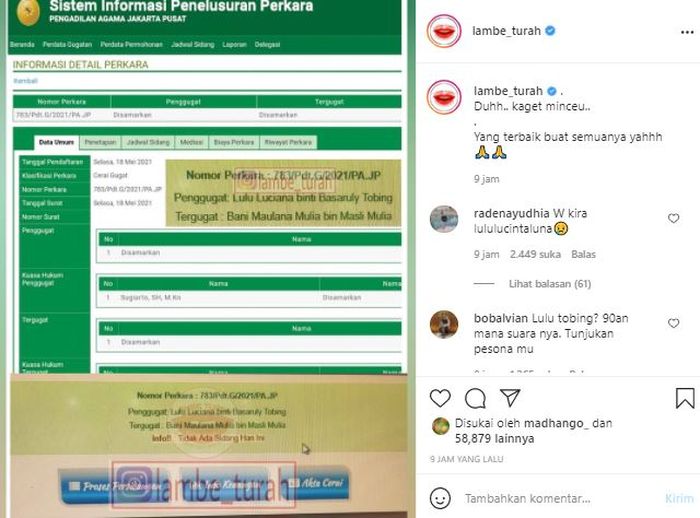Viewport: 700px width, 518px height.
Task: Open three-dot more options menu
Action: 687,32
